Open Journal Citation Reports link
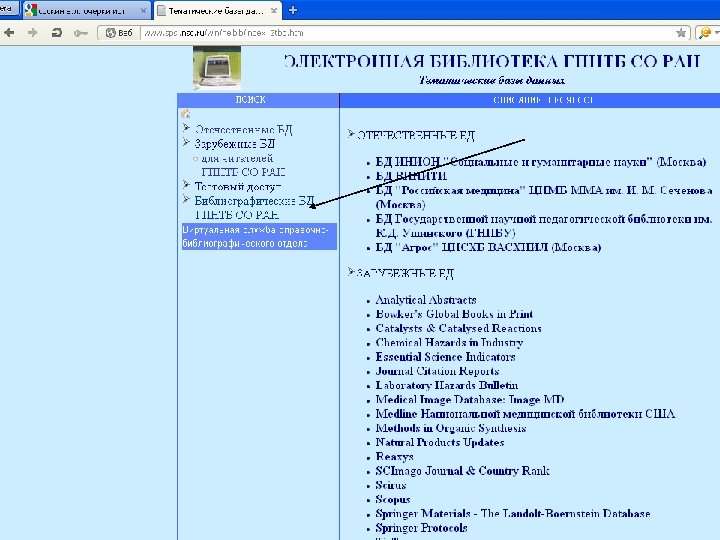The height and width of the screenshot is (540, 720). coord(437,371)
